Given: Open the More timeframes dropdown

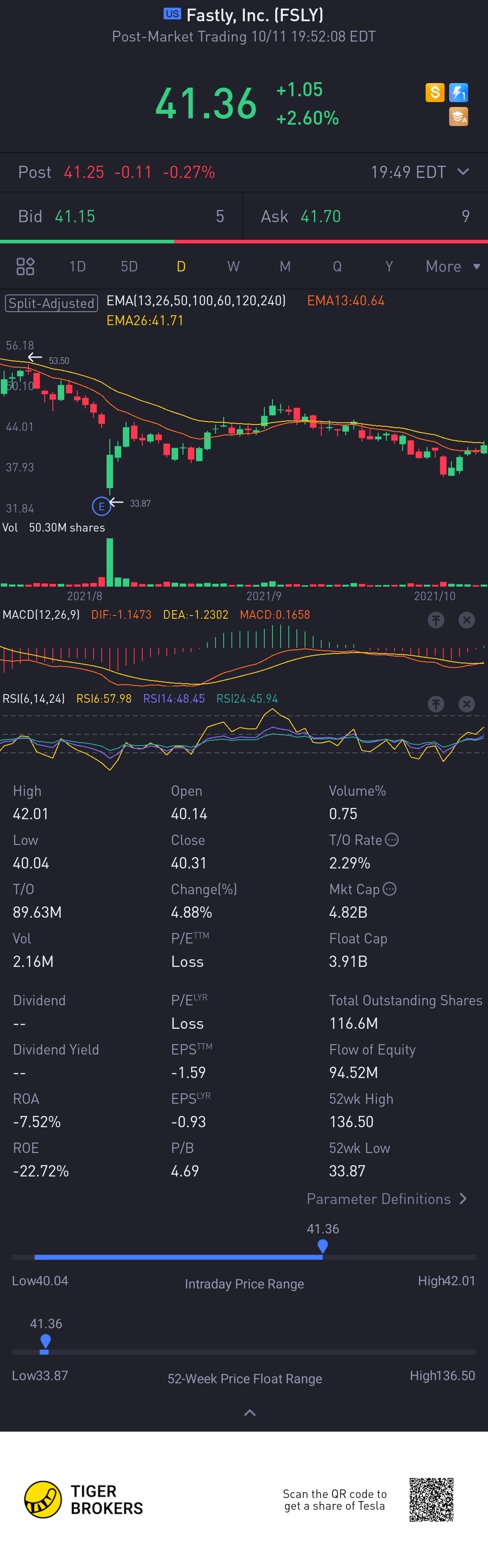Looking at the screenshot, I should coord(453,266).
